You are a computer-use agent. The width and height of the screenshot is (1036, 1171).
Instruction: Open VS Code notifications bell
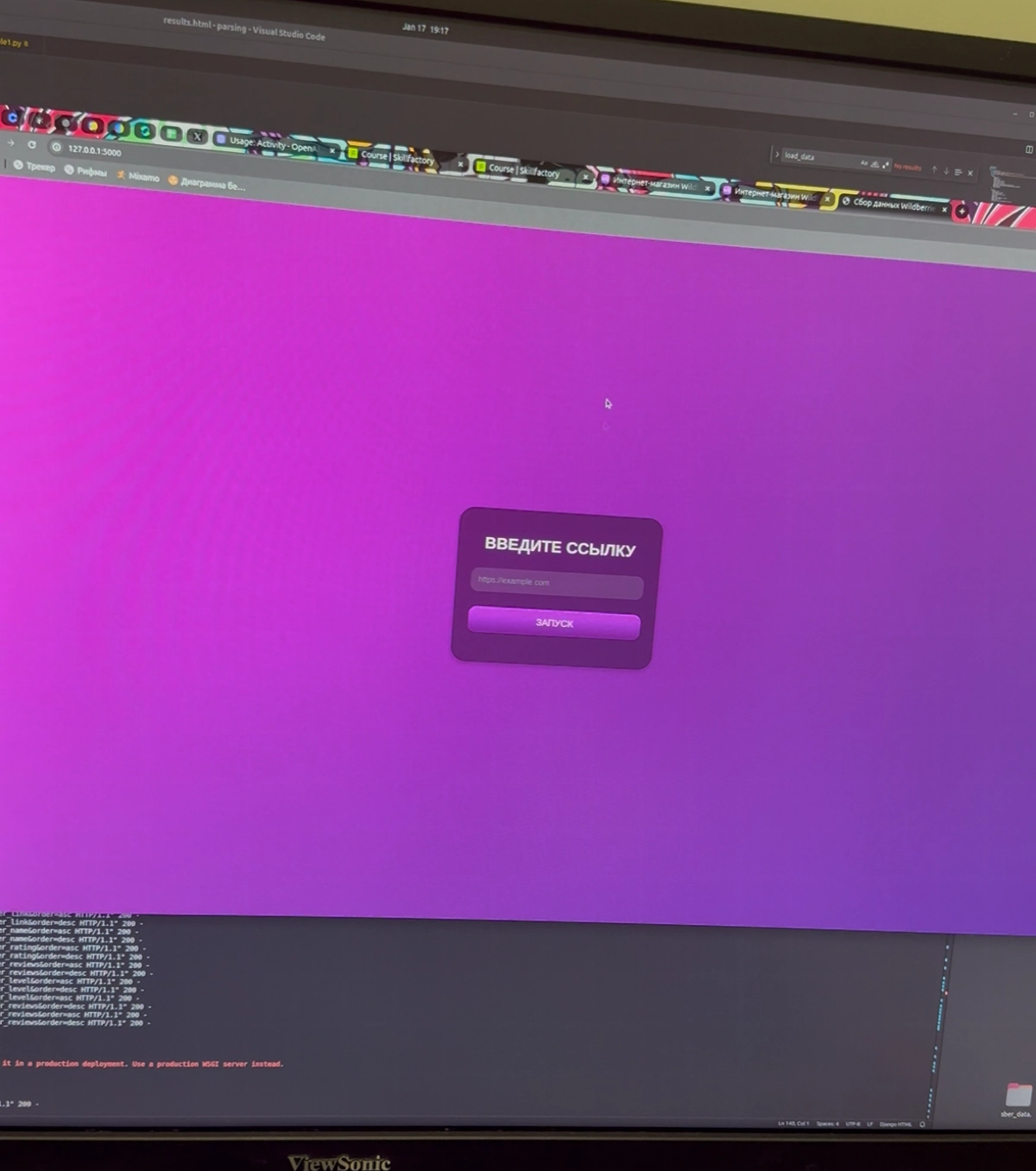coord(922,1124)
